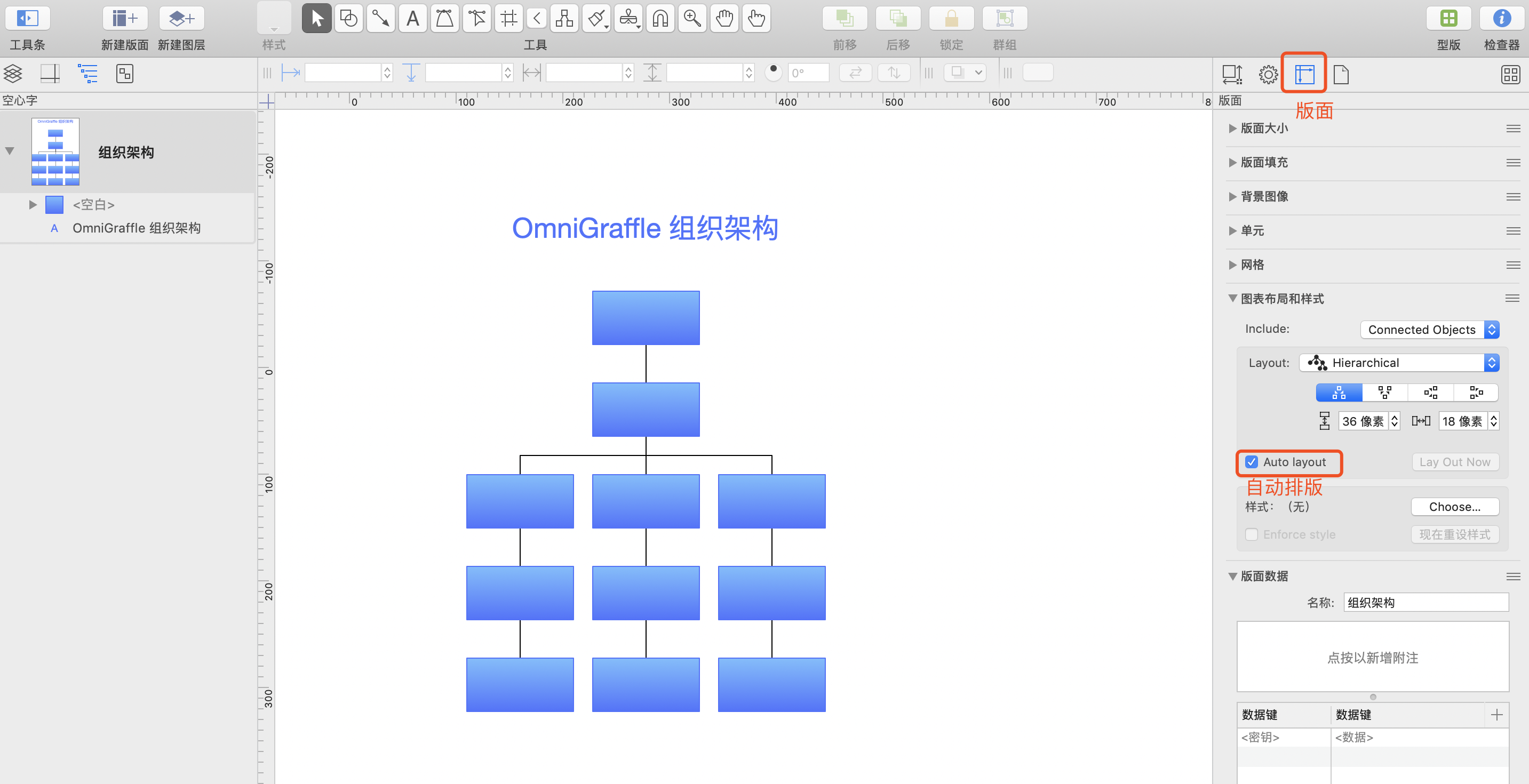Click the add data key plus button
Screen dimensions: 1529x784
(x=1496, y=715)
